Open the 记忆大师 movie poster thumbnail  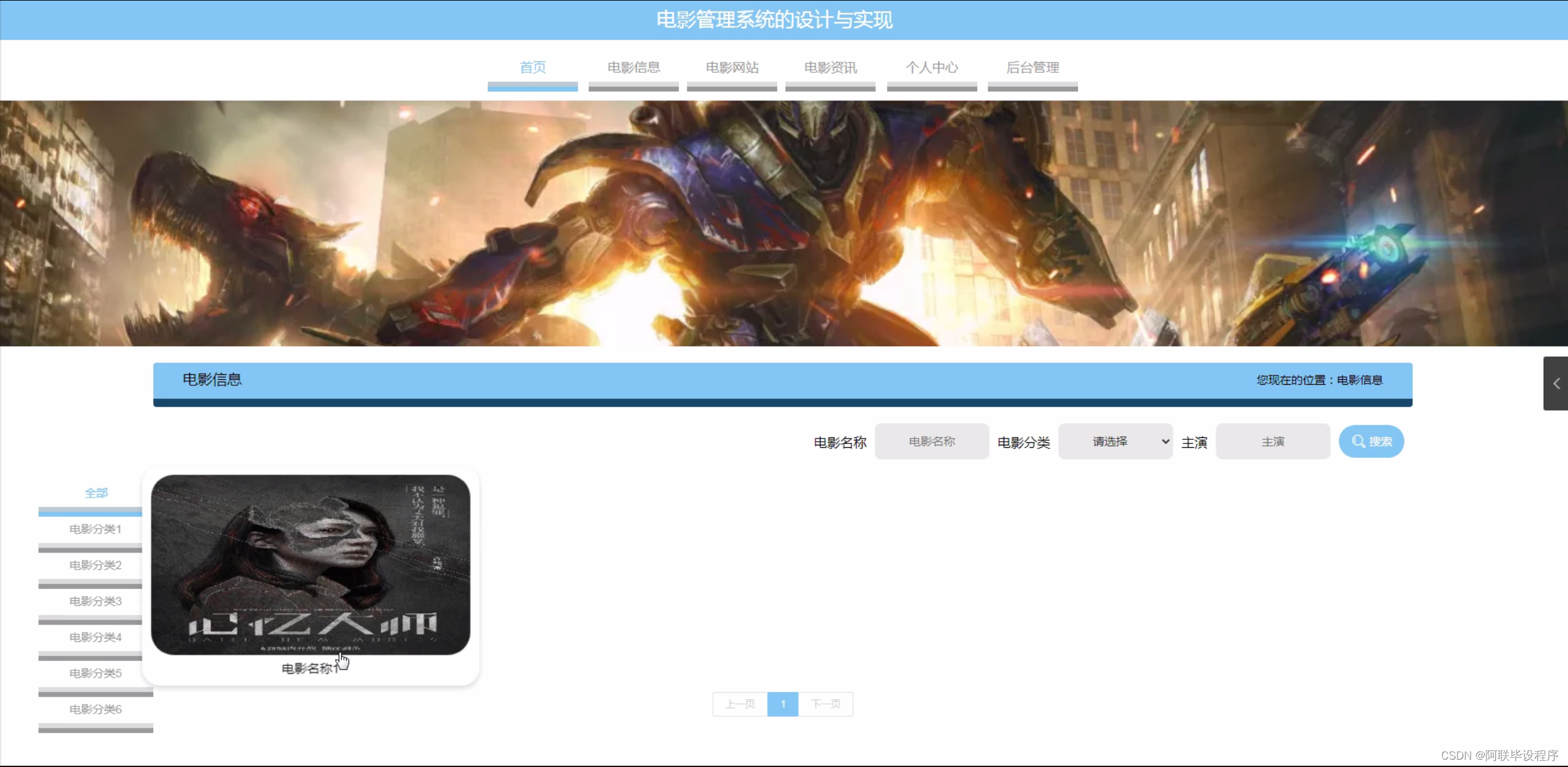pyautogui.click(x=310, y=564)
